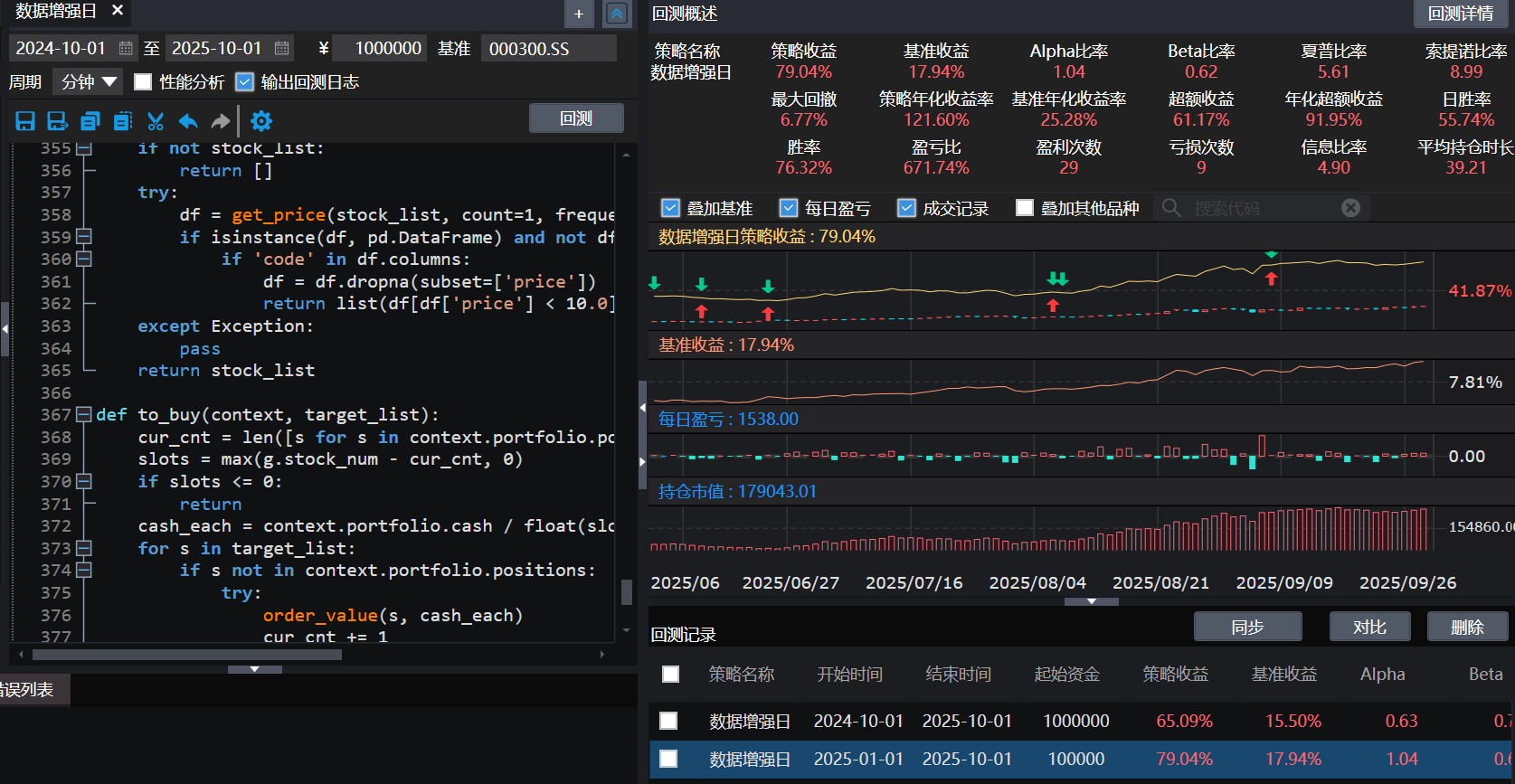Click the Cut scissors icon

click(x=156, y=121)
